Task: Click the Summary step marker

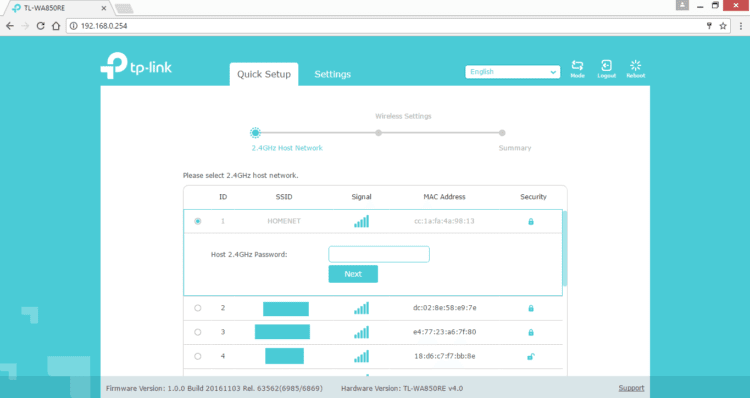Action: (502, 133)
